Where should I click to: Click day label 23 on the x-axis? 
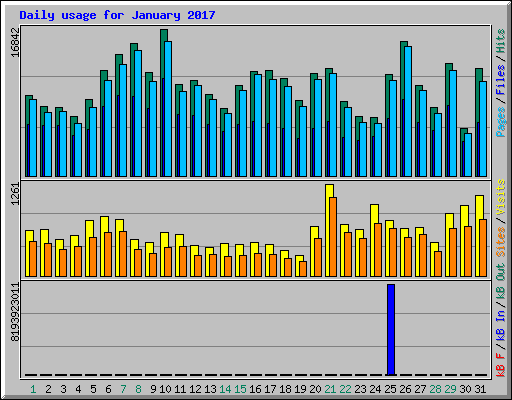pyautogui.click(x=360, y=389)
